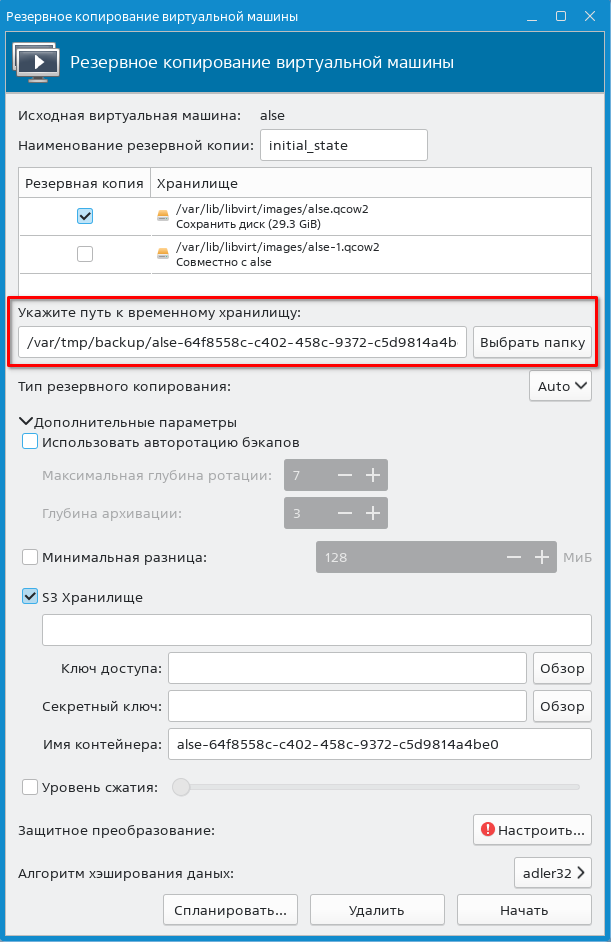Image resolution: width=611 pixels, height=942 pixels.
Task: Collapse 'Дополнительные параметры' section
Action: coord(26,422)
